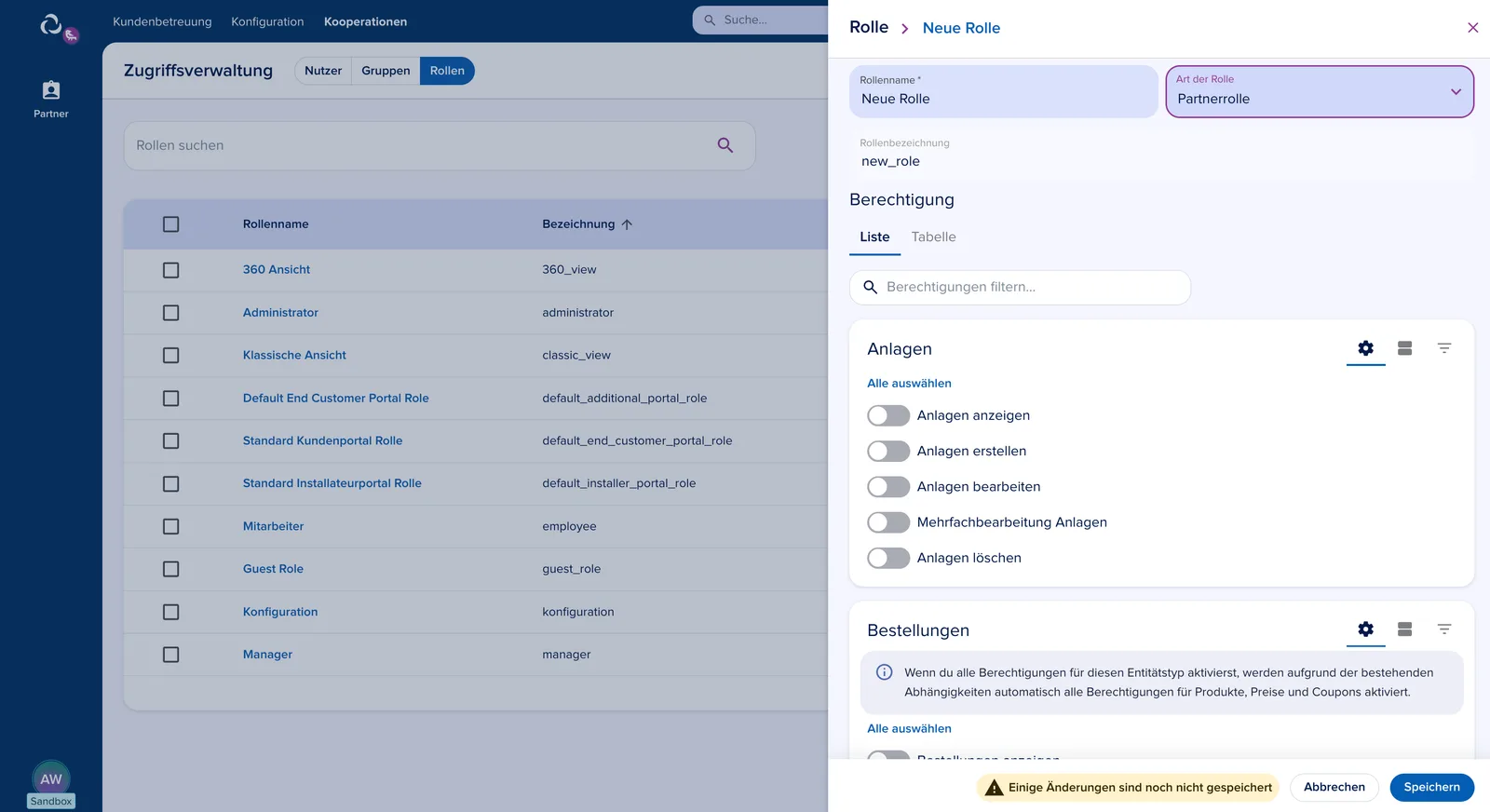This screenshot has height=812, width=1490.
Task: Select the checkbox for the Manager row
Action: (x=170, y=655)
